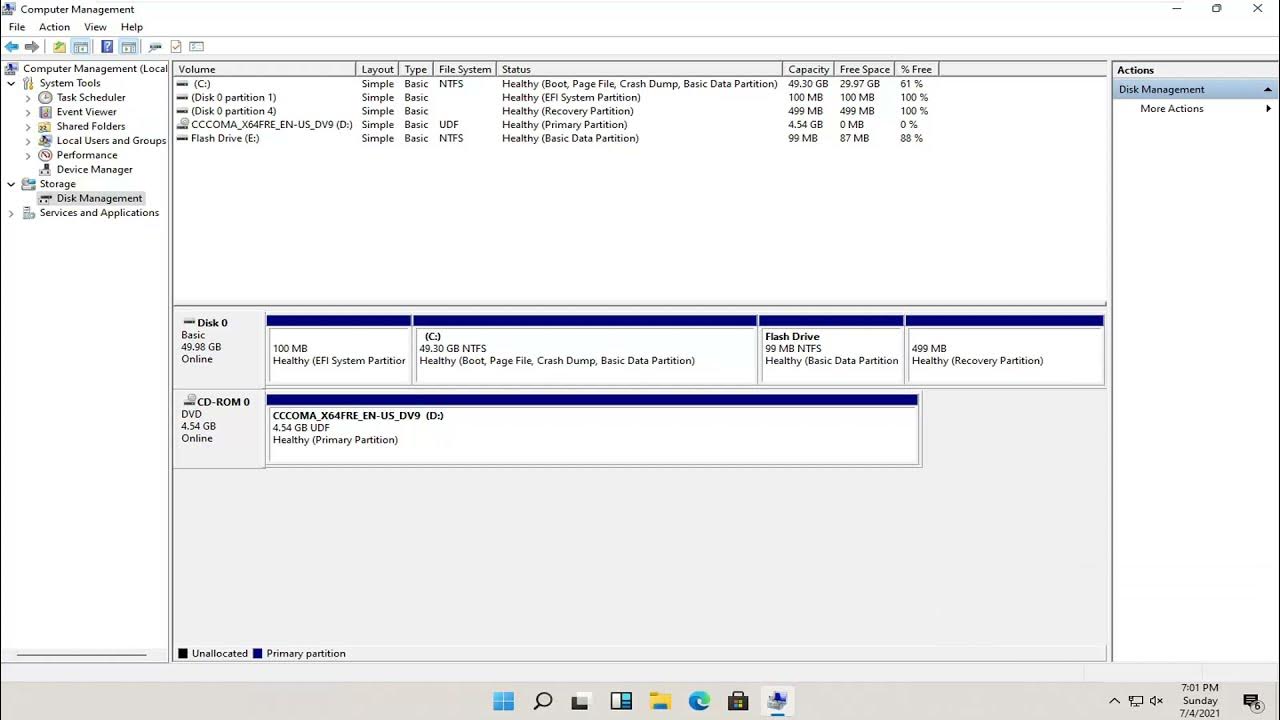Open the View menu

click(95, 27)
